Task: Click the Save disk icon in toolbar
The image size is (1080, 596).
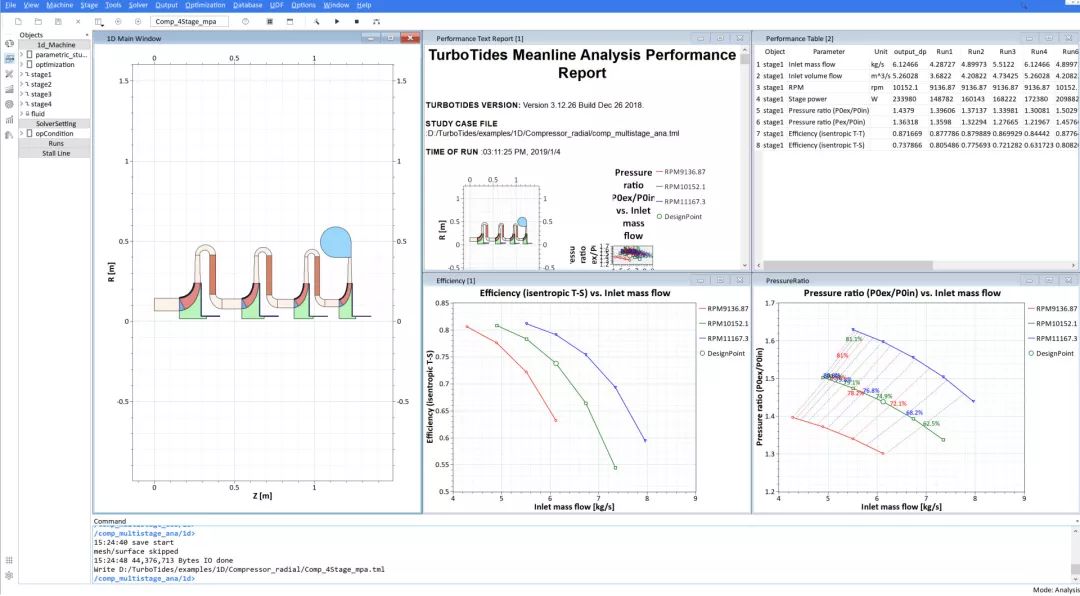Action: [58, 21]
